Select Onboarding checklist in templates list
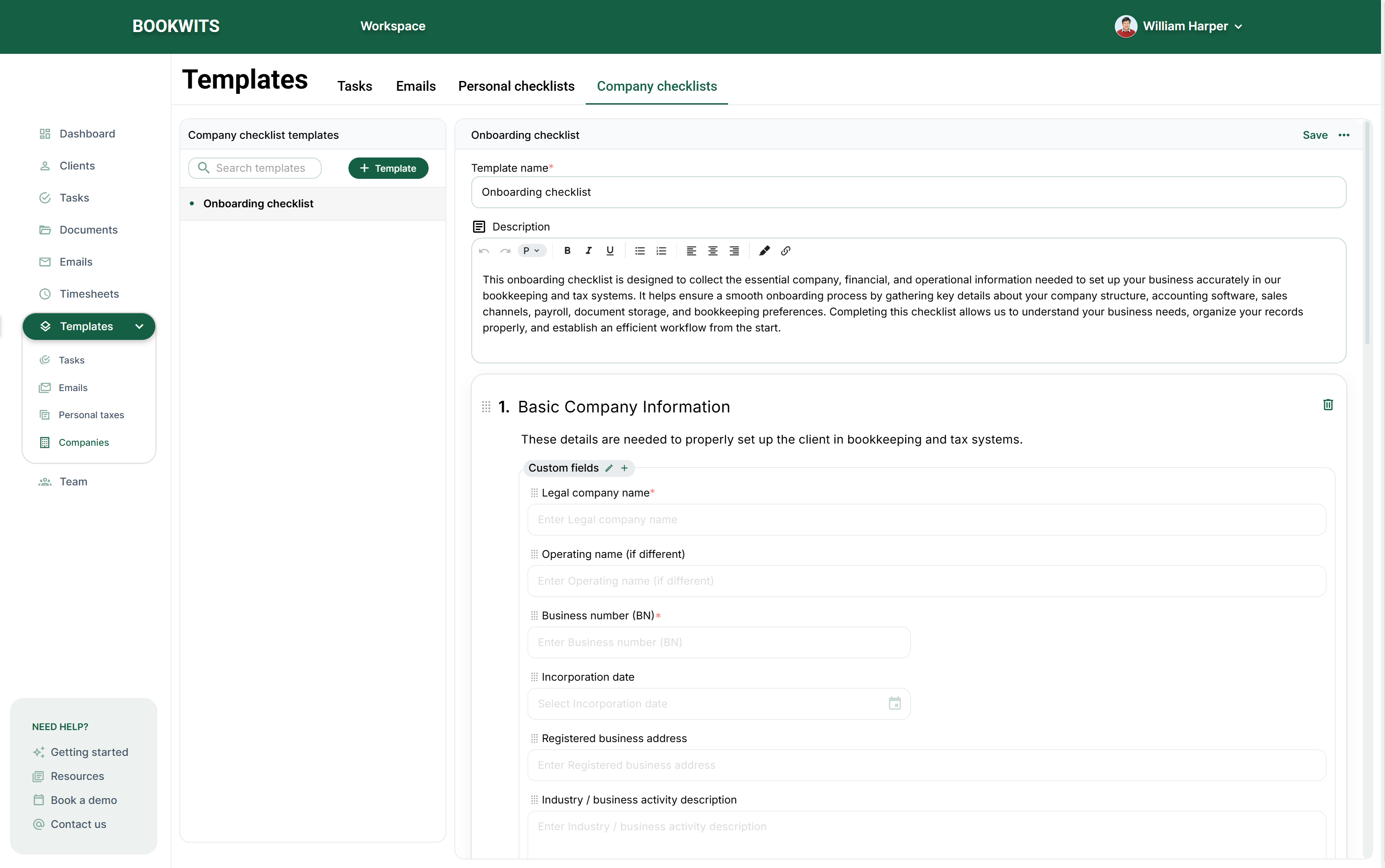Viewport: 1385px width, 868px height. [313, 204]
